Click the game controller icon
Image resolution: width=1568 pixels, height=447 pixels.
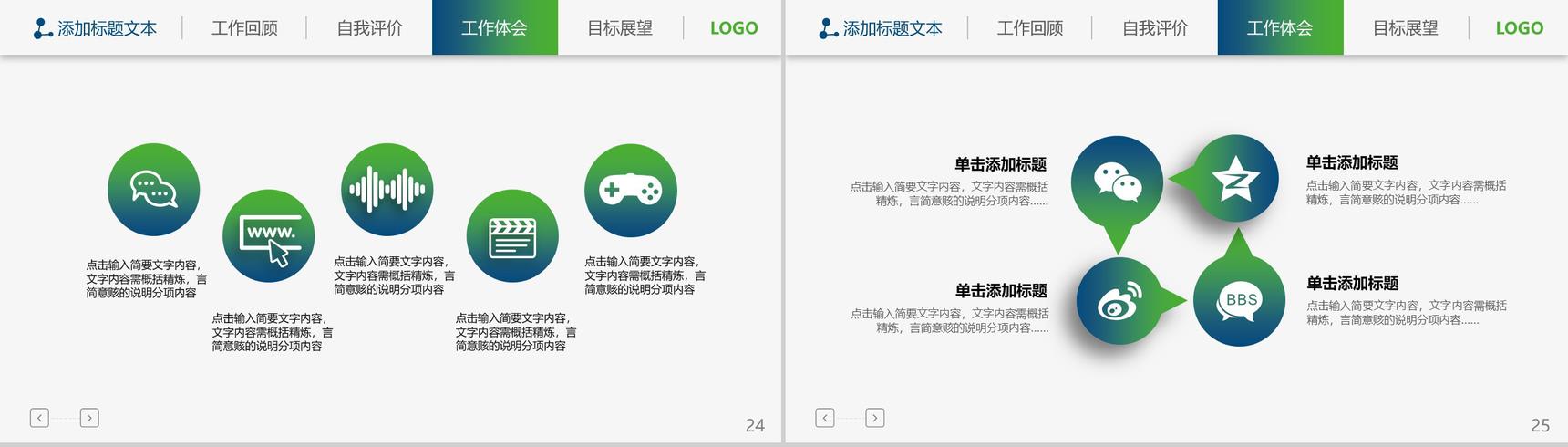click(x=631, y=190)
